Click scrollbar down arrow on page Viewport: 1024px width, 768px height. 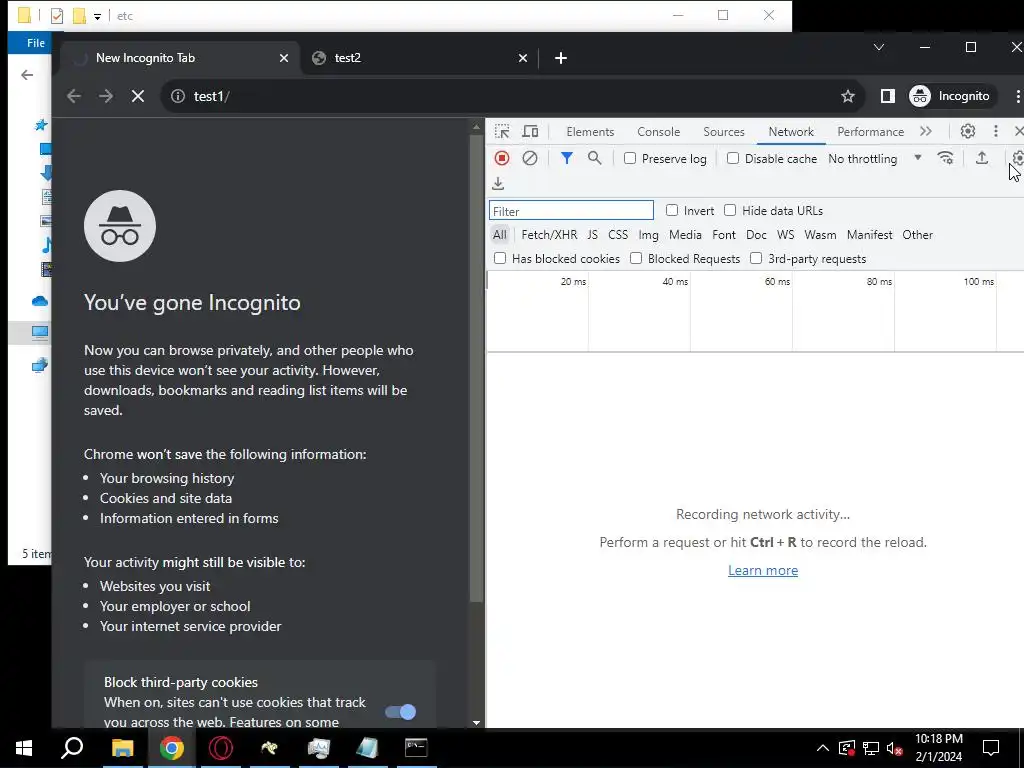476,722
